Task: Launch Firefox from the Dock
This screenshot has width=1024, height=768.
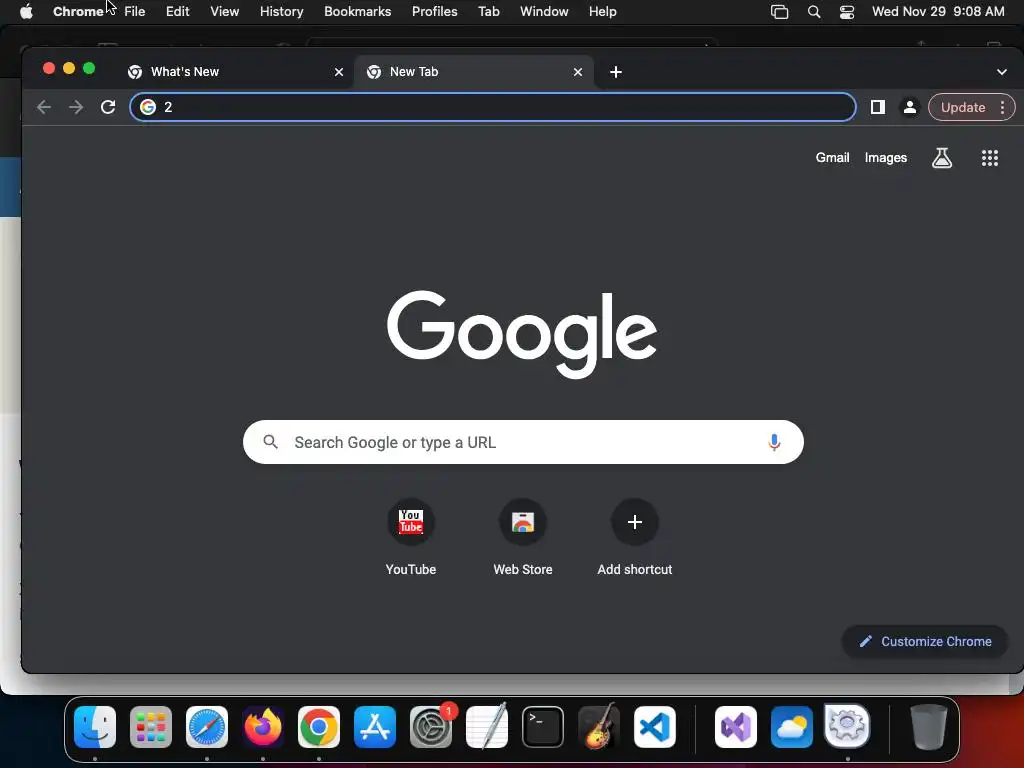Action: [x=263, y=727]
